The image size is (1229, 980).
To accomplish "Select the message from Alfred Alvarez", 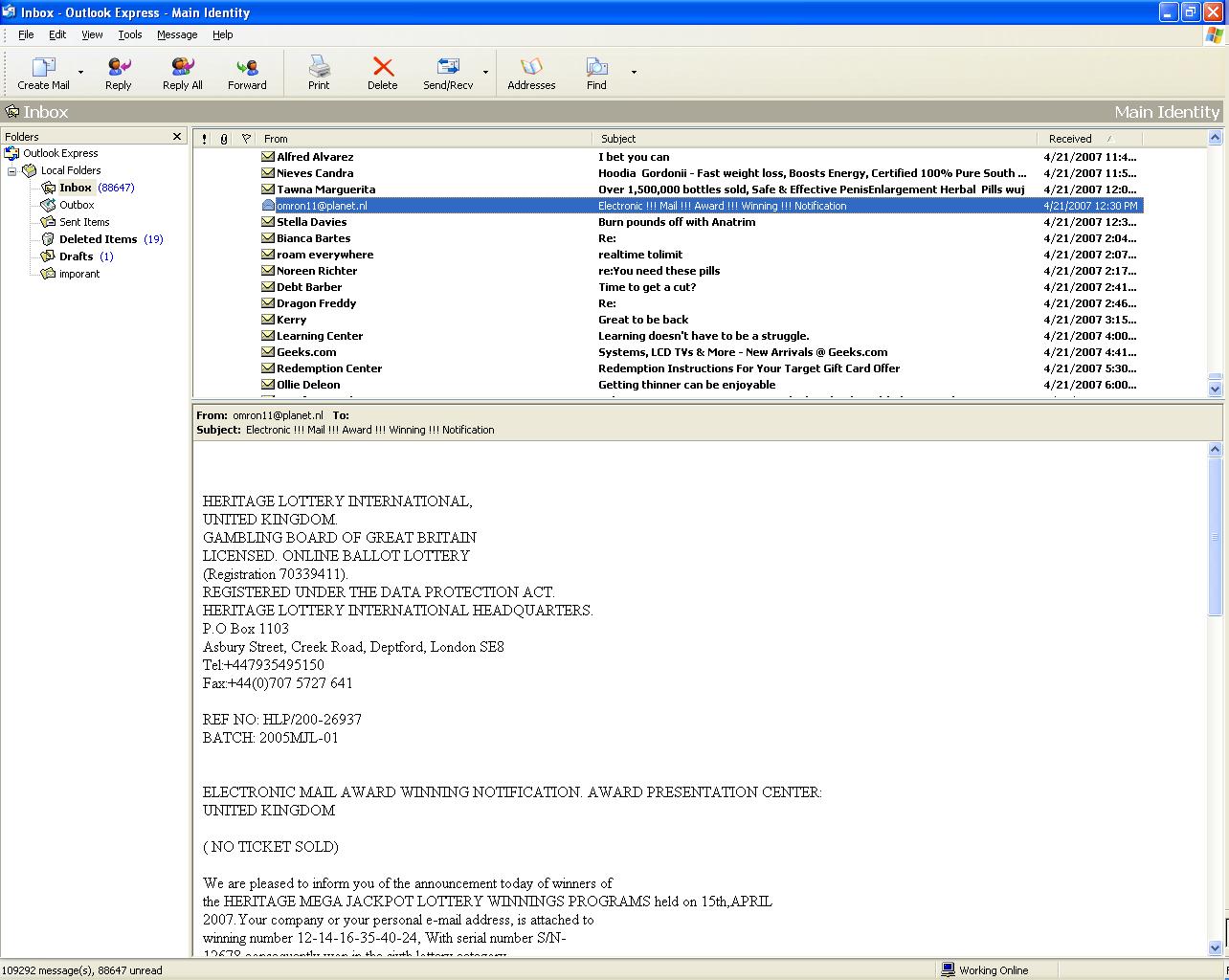I will pyautogui.click(x=668, y=157).
